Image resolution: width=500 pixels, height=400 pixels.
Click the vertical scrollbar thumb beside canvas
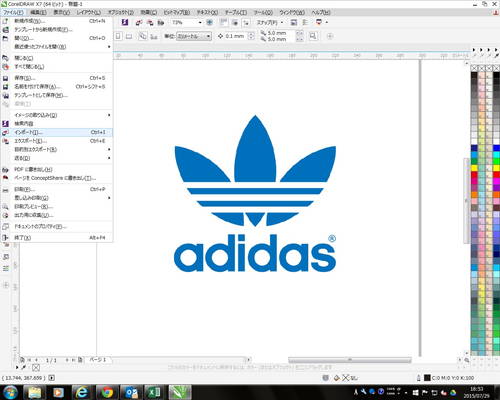tap(467, 201)
